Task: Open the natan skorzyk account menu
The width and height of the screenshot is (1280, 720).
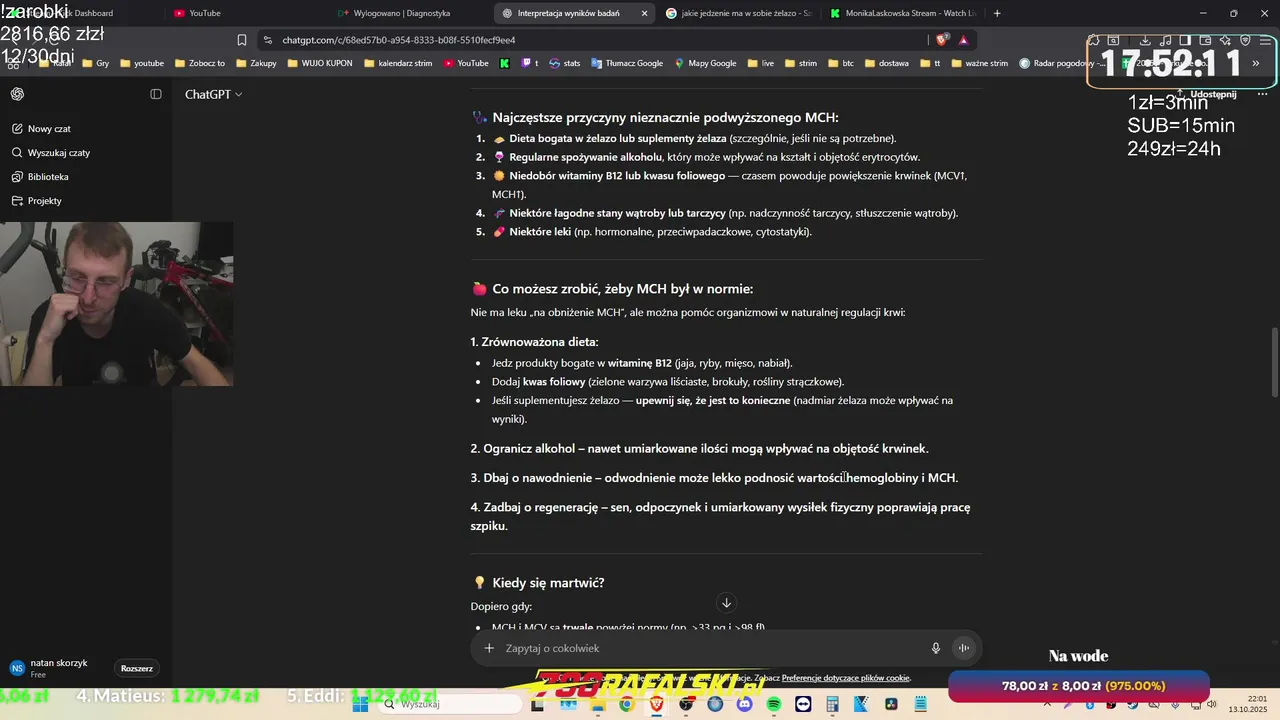Action: [60, 668]
